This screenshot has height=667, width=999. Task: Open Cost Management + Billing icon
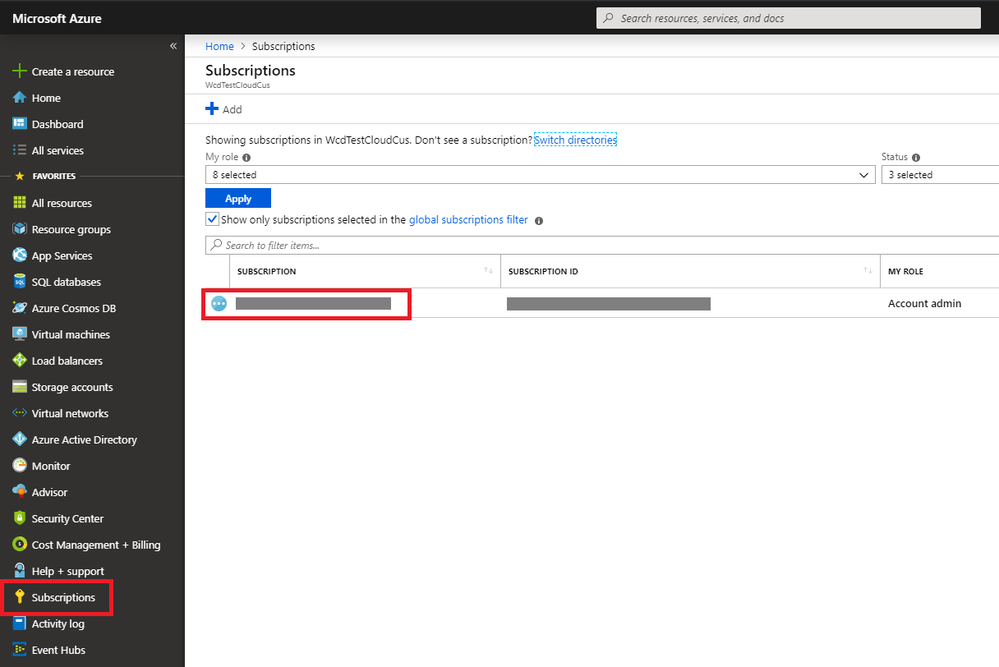(20, 544)
